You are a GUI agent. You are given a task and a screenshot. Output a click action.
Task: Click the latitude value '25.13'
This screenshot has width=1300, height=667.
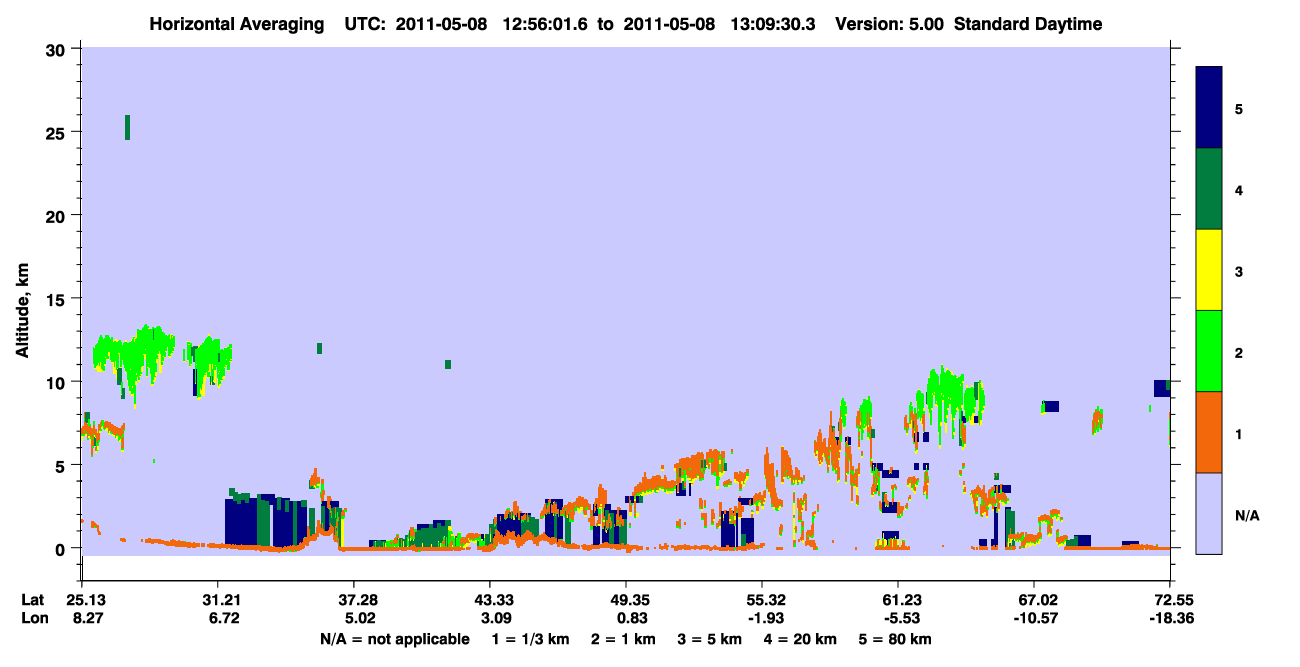[86, 600]
